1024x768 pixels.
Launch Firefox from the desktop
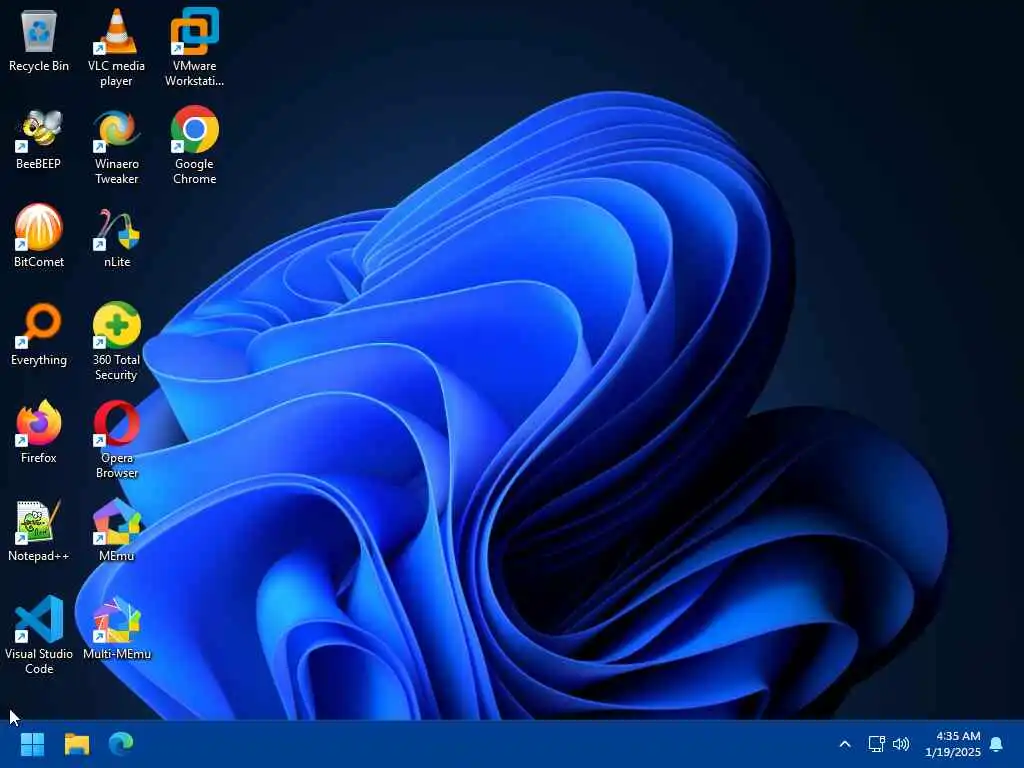click(39, 432)
